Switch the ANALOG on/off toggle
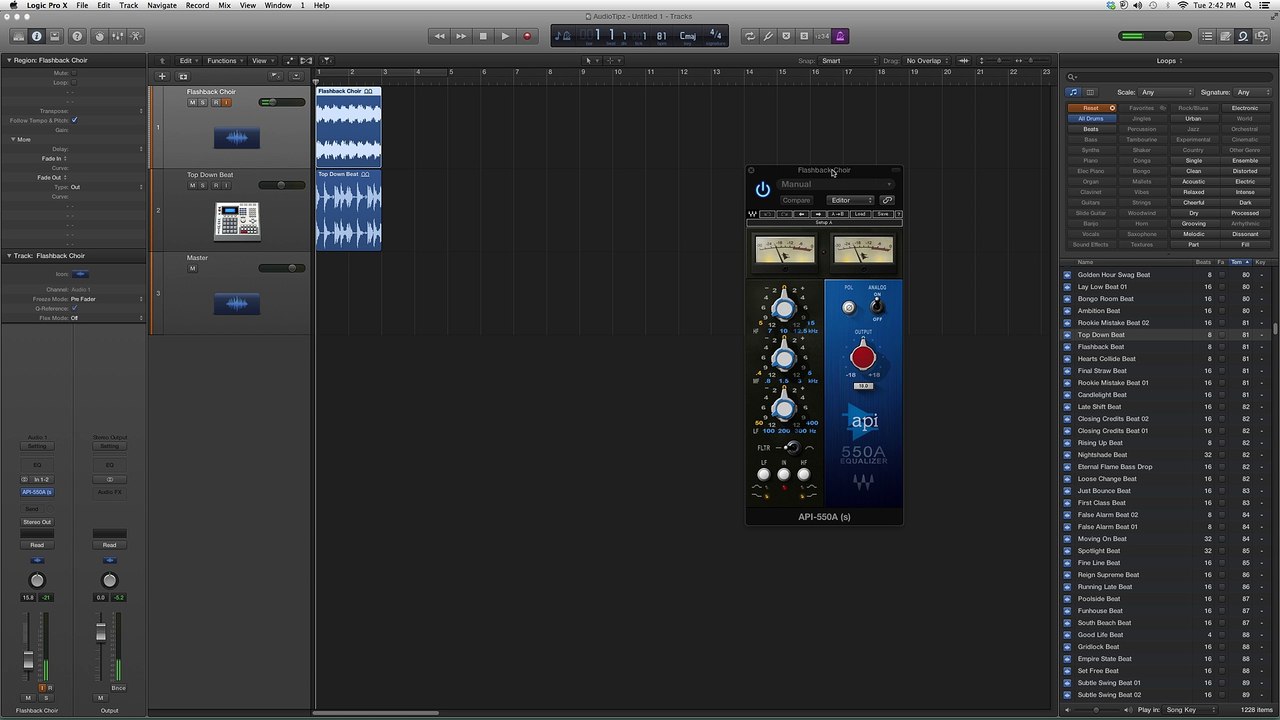 (x=877, y=305)
